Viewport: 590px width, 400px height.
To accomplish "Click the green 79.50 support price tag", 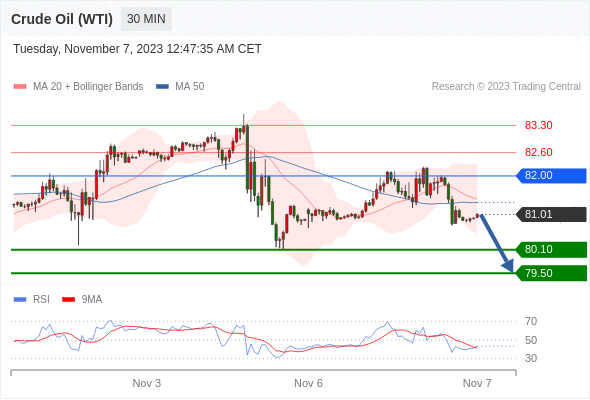I will (x=551, y=273).
